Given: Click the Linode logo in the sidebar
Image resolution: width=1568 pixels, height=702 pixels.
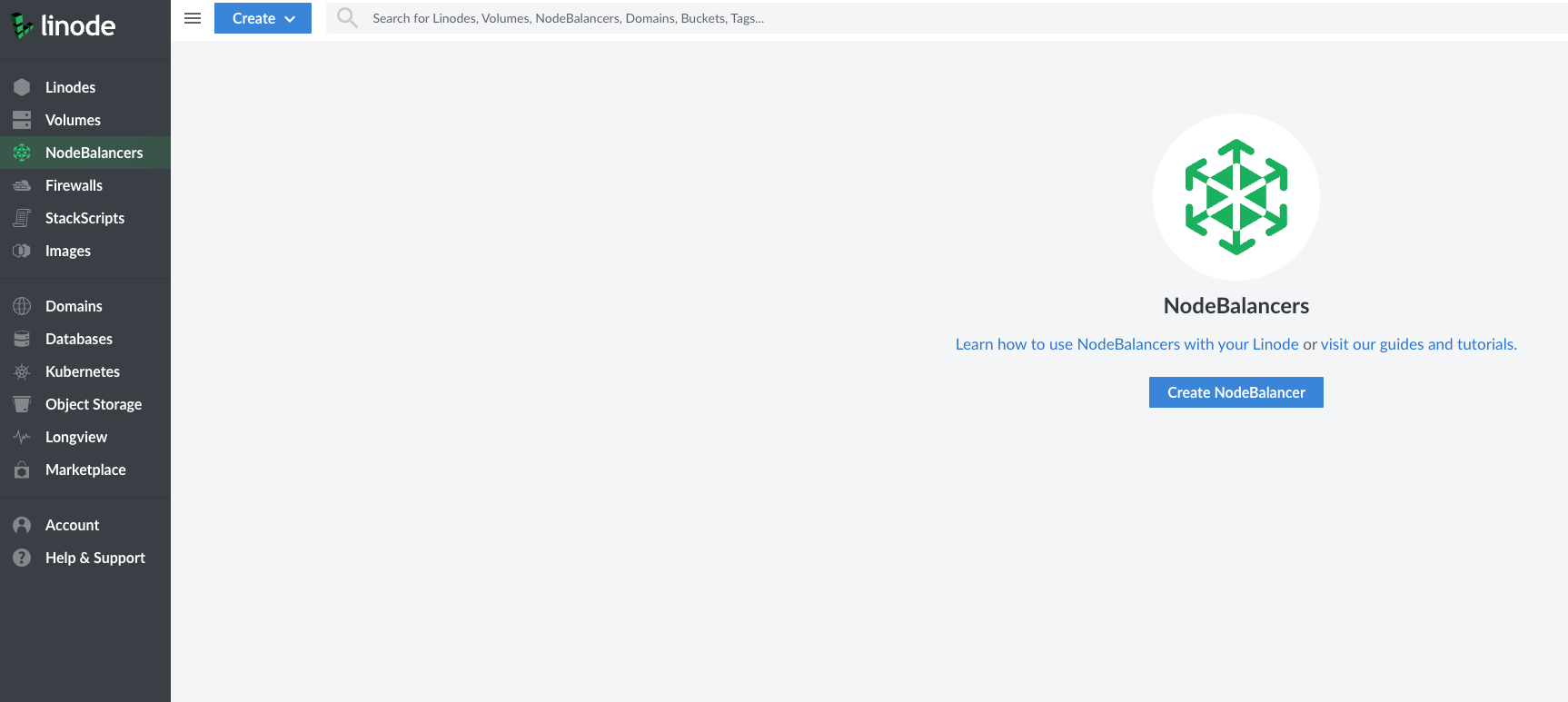Looking at the screenshot, I should 64,26.
